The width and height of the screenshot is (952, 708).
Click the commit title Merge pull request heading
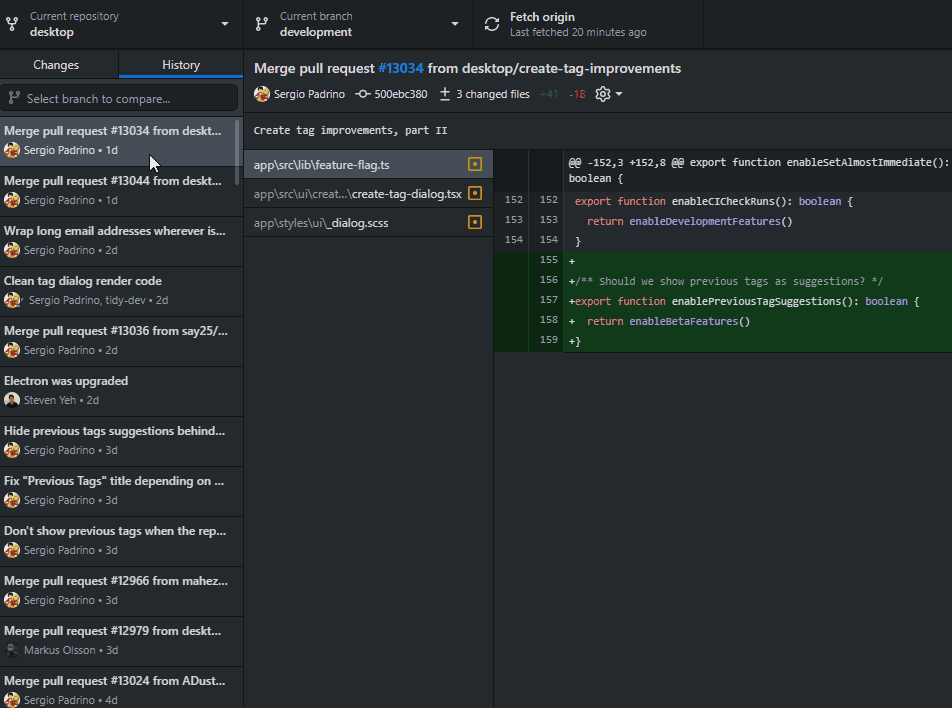click(468, 69)
